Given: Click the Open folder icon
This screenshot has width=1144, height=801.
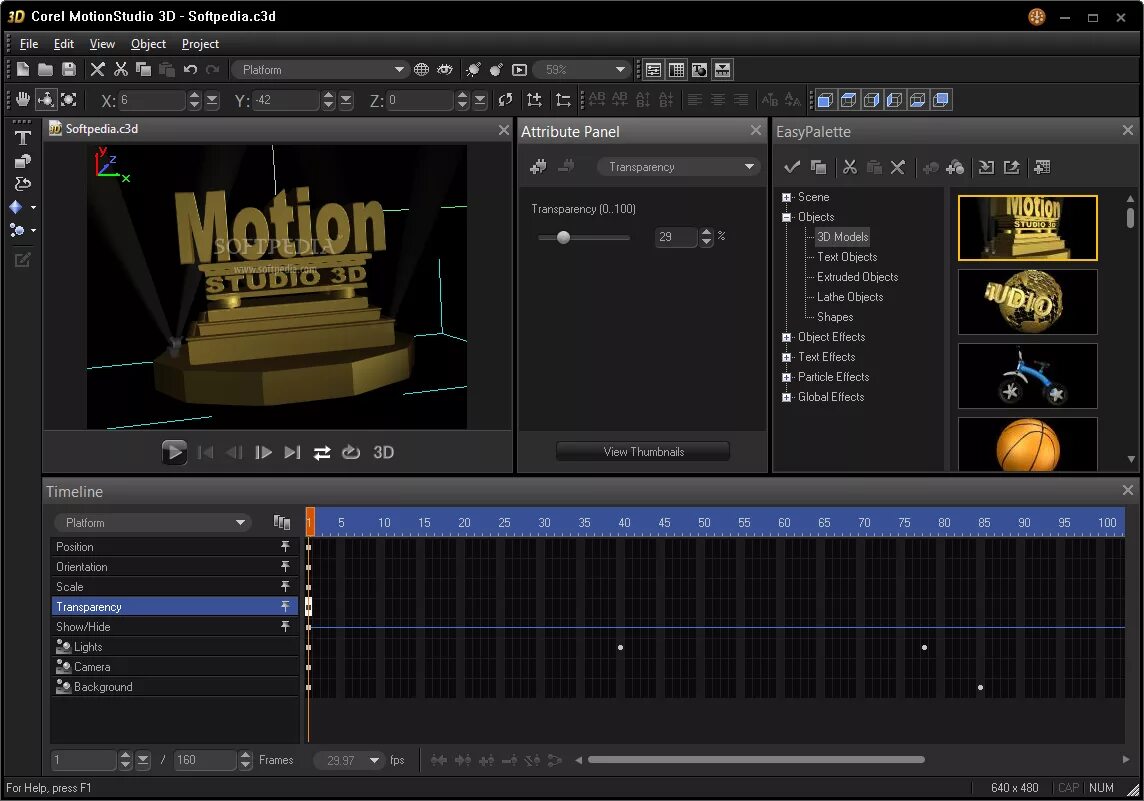Looking at the screenshot, I should [46, 70].
